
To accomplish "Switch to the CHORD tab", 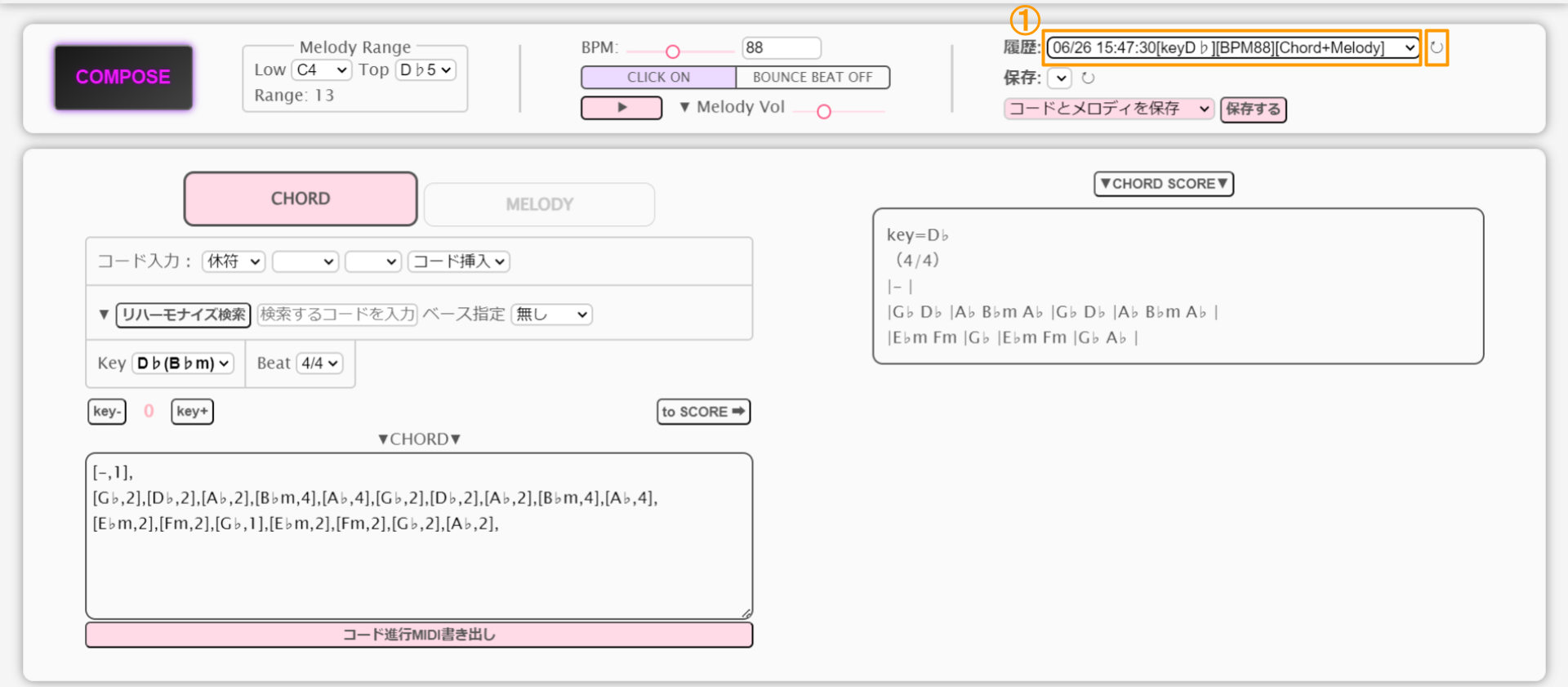I will click(x=301, y=199).
